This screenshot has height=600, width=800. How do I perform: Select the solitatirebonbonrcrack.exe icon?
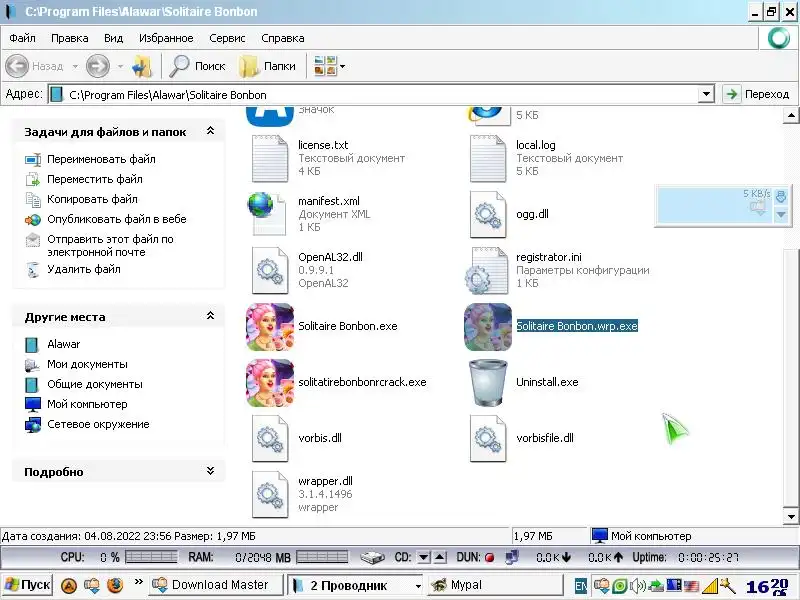270,383
